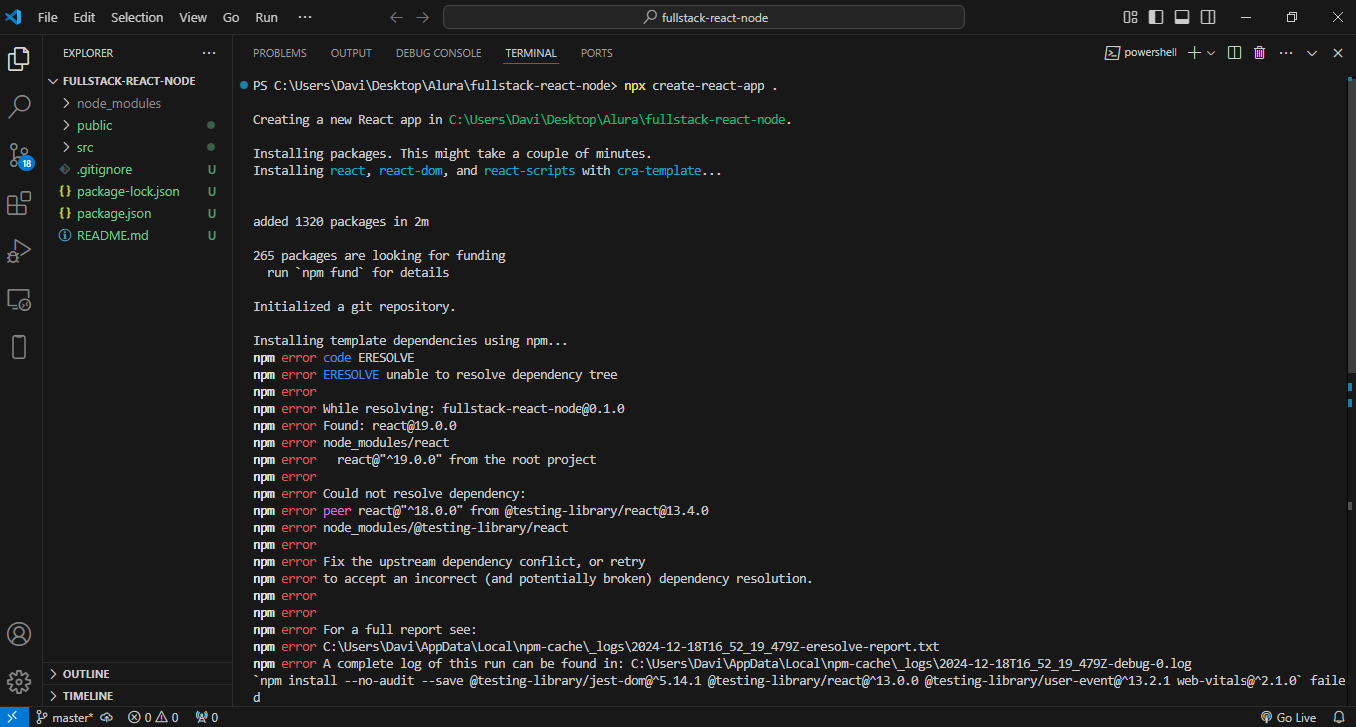
Task: Open the Search view in activity bar
Action: (x=19, y=106)
